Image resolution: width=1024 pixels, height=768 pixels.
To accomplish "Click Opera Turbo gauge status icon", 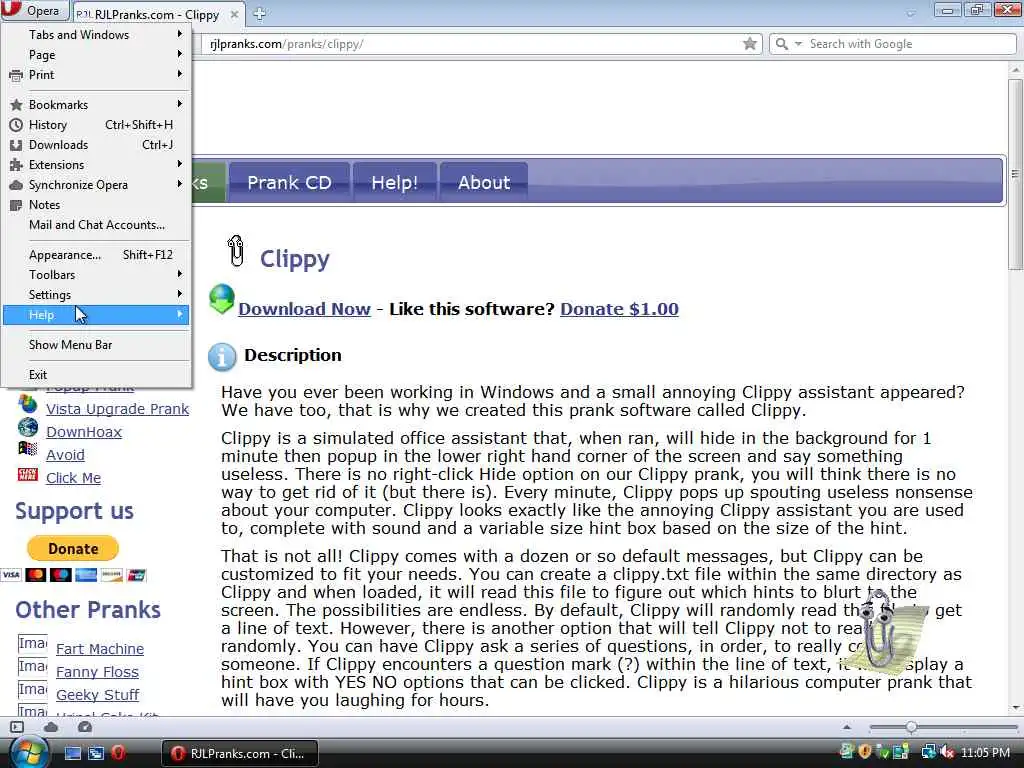I will click(x=85, y=727).
